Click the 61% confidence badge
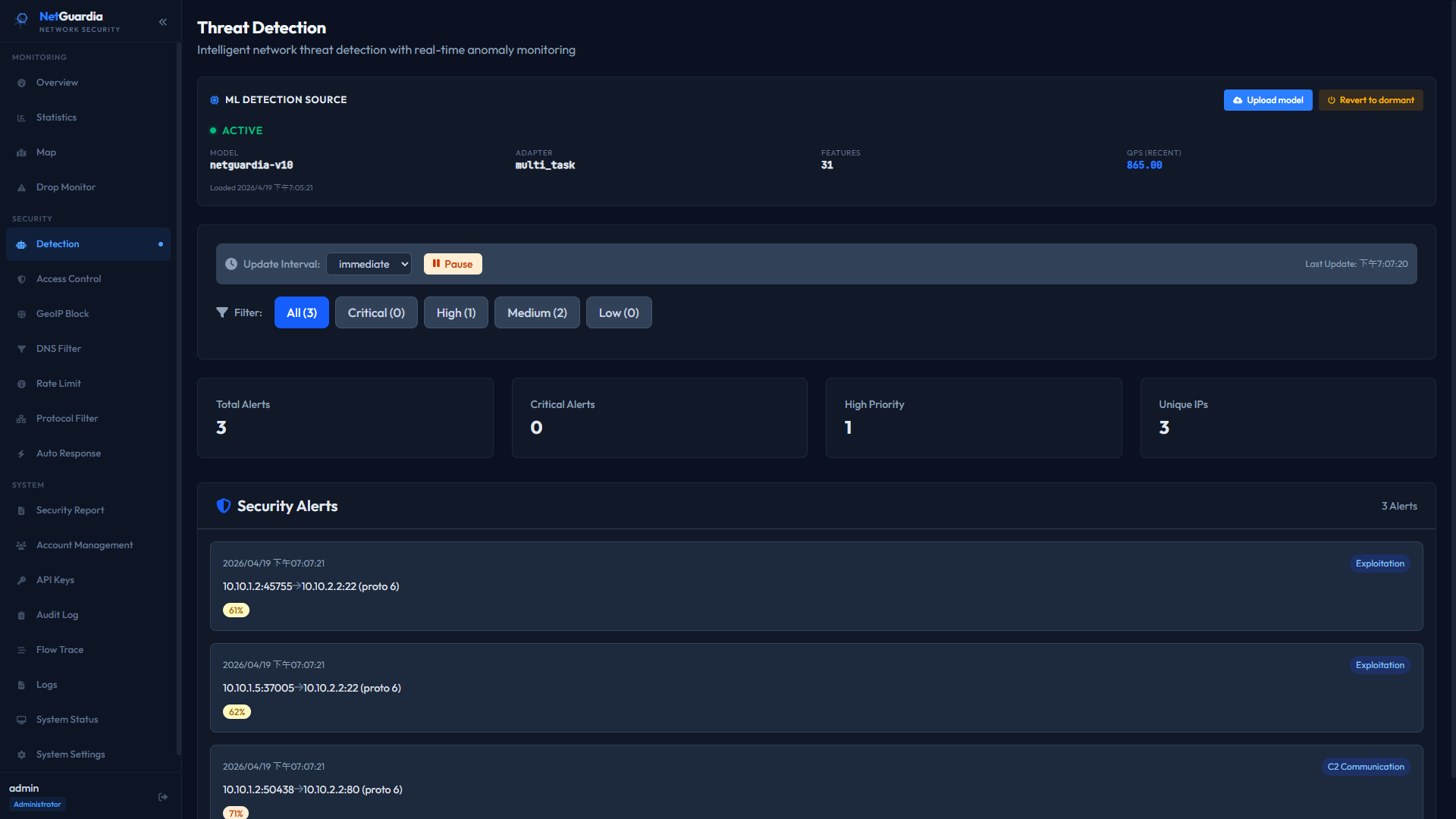Viewport: 1456px width, 819px height. (x=236, y=610)
